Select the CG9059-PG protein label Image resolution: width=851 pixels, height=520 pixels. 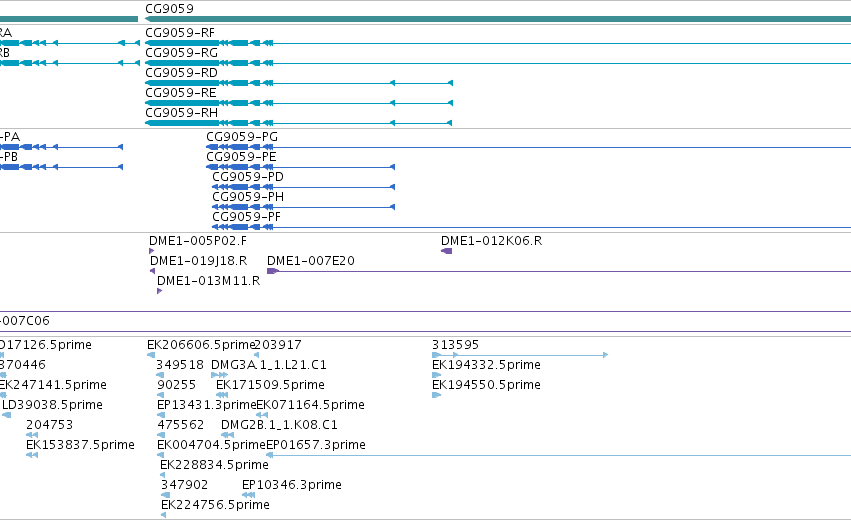(x=242, y=137)
